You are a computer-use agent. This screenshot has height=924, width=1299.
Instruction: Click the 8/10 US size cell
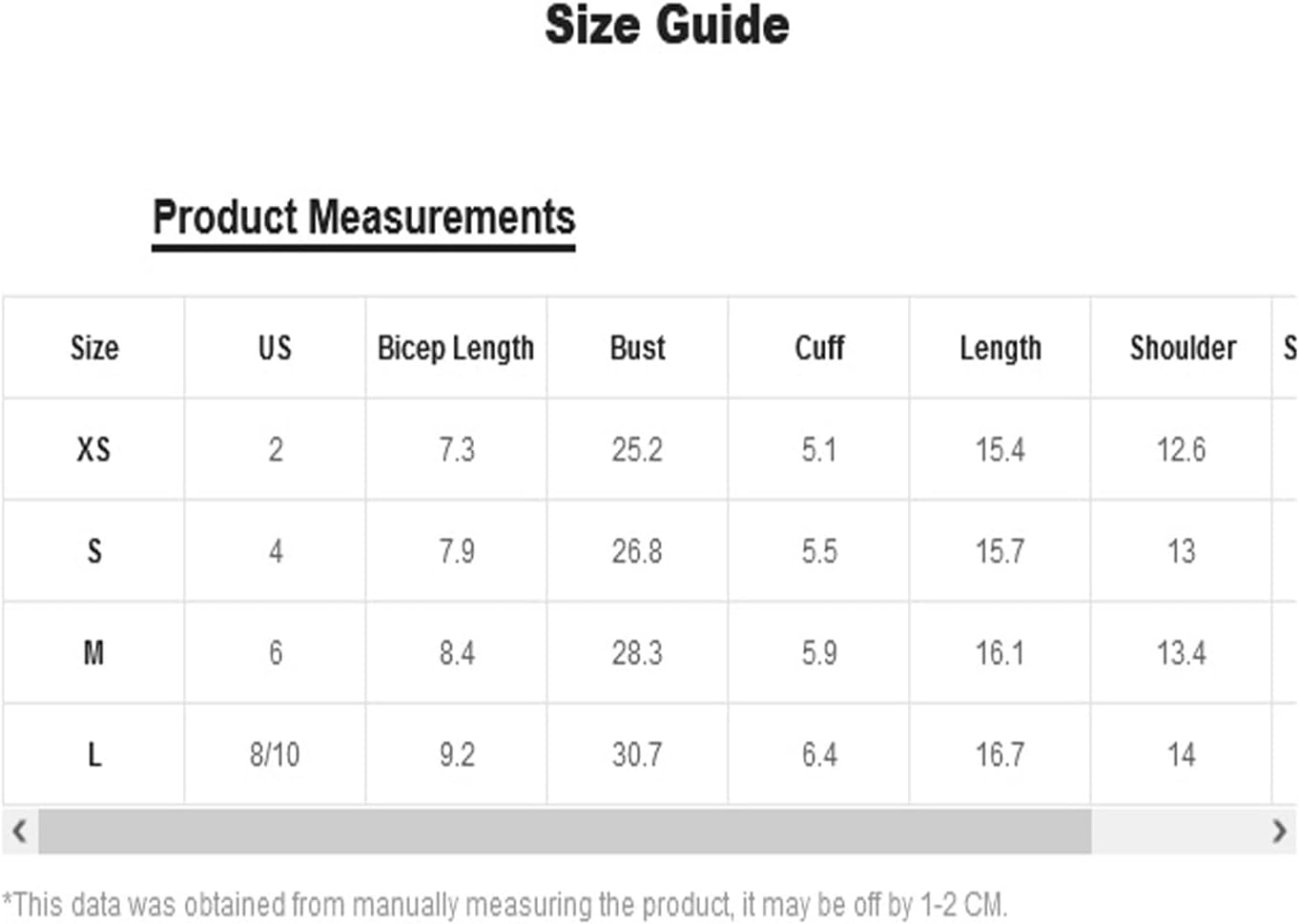pos(275,755)
